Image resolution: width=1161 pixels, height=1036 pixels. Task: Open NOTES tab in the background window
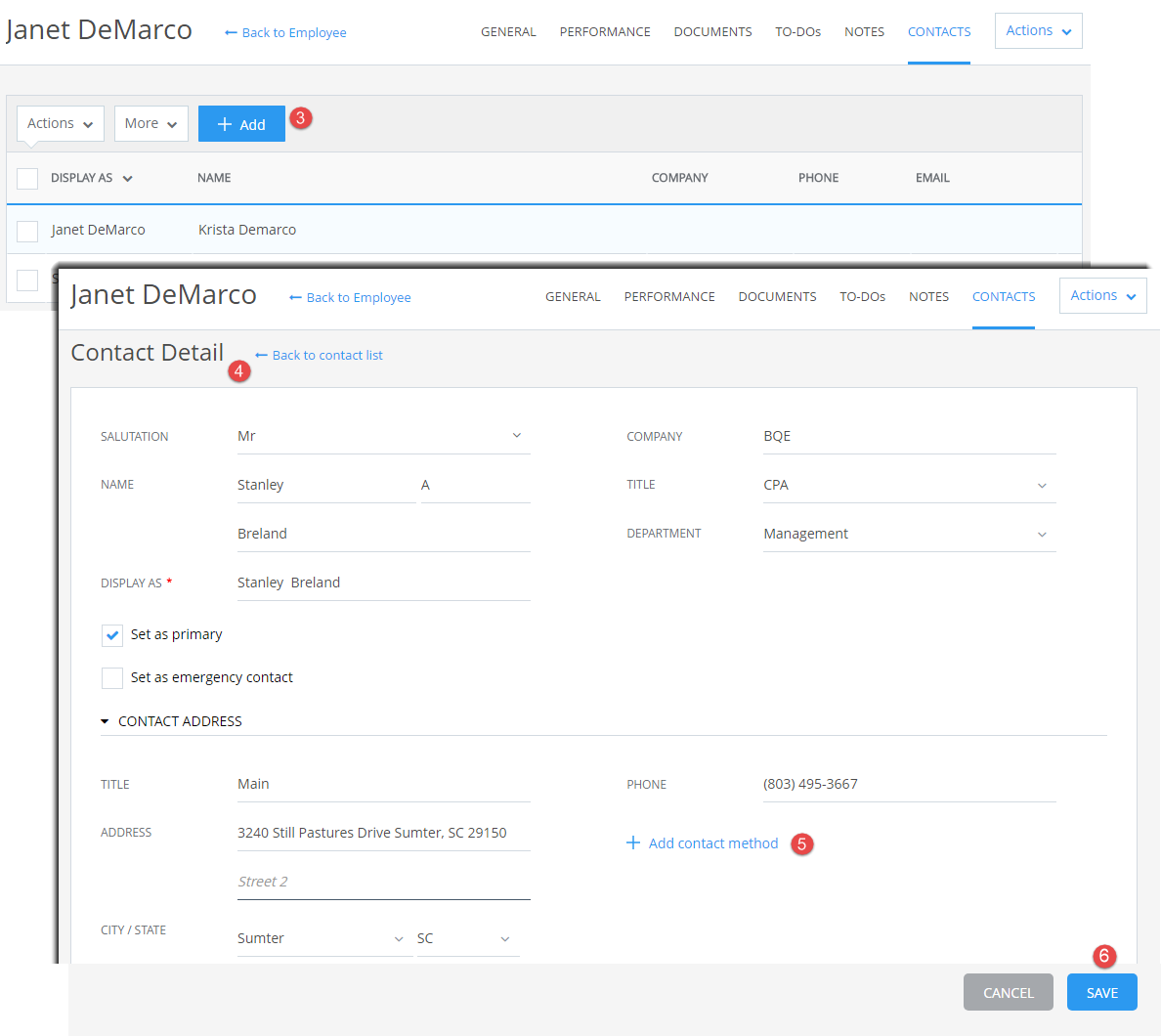[864, 32]
